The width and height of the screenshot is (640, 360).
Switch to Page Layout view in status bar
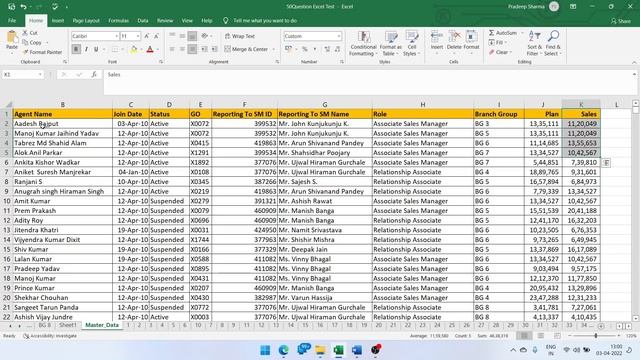(x=540, y=336)
